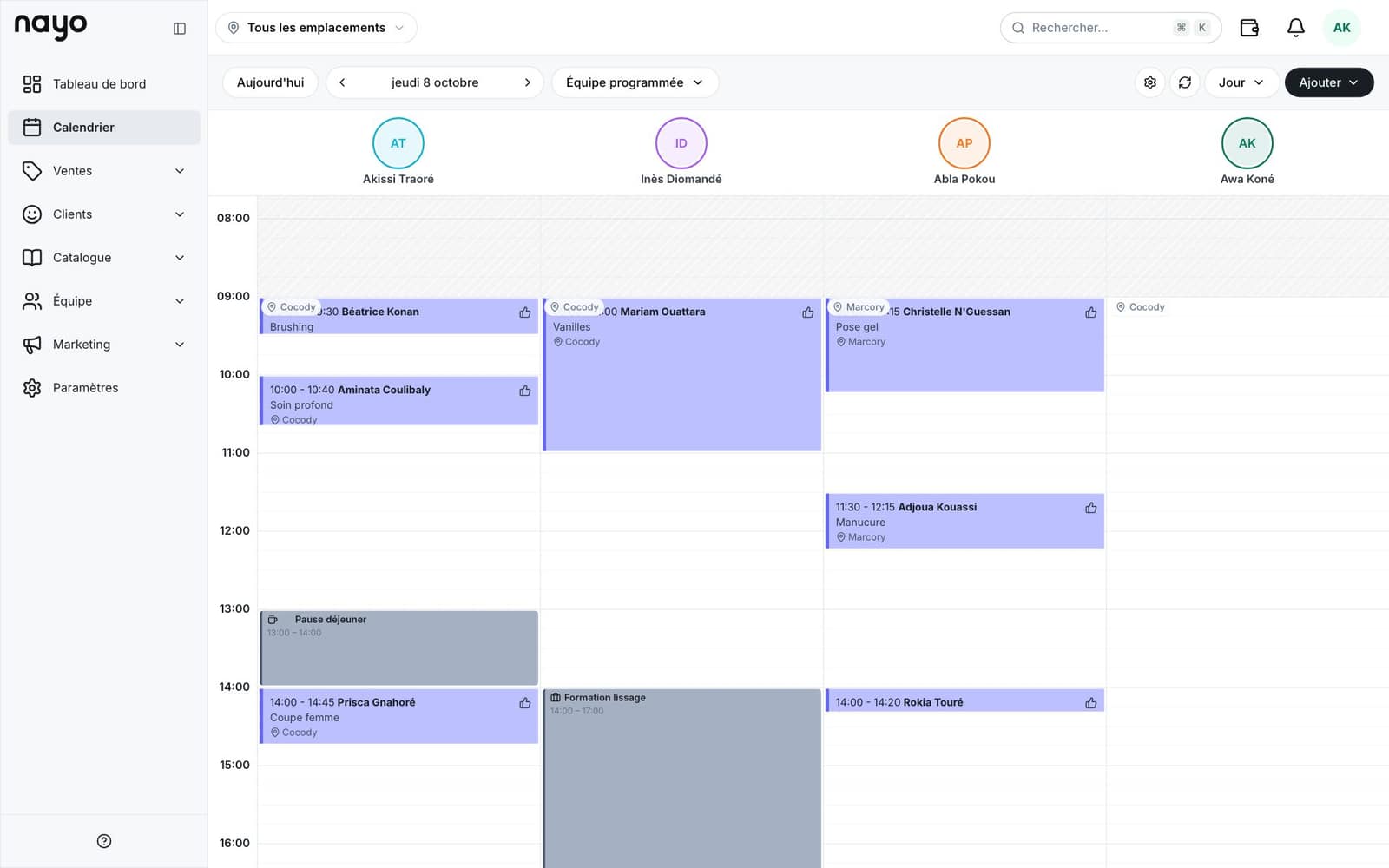Screen dimensions: 1389x868
Task: Click thumbs-up on Aminata Coulibaly appointment
Action: click(x=524, y=391)
